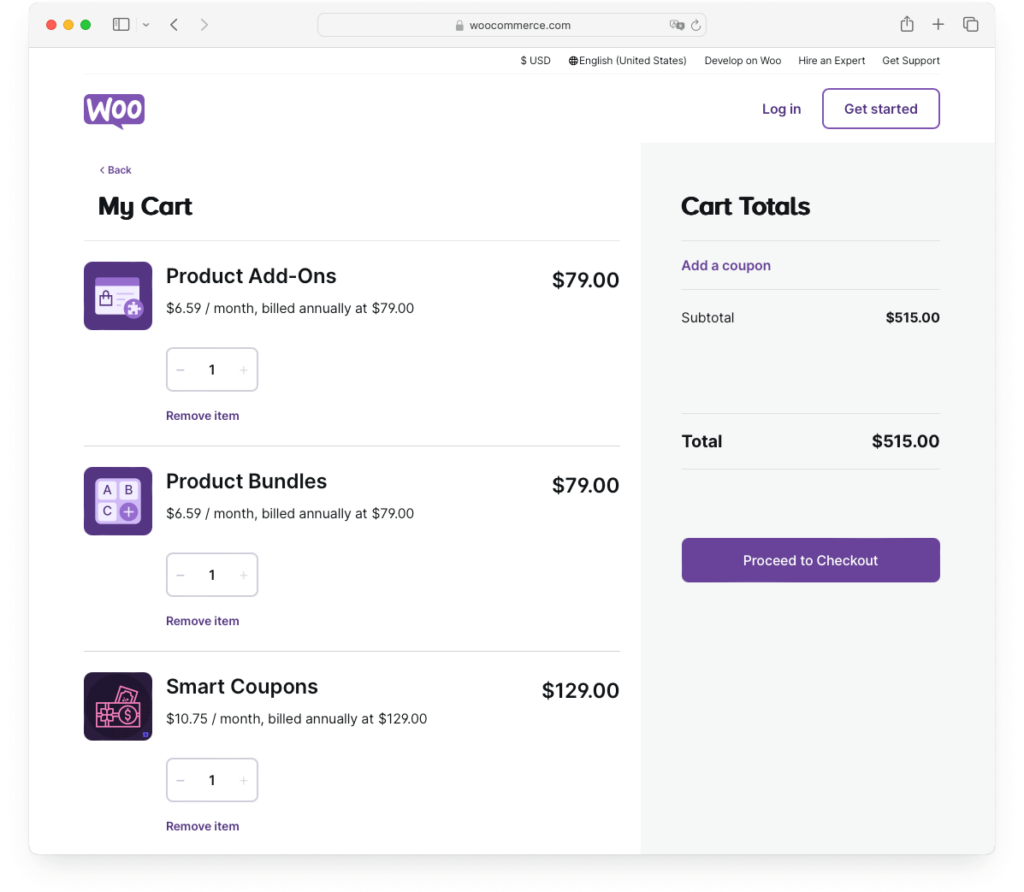Remove the Product Bundles item
The image size is (1024, 892).
click(202, 621)
